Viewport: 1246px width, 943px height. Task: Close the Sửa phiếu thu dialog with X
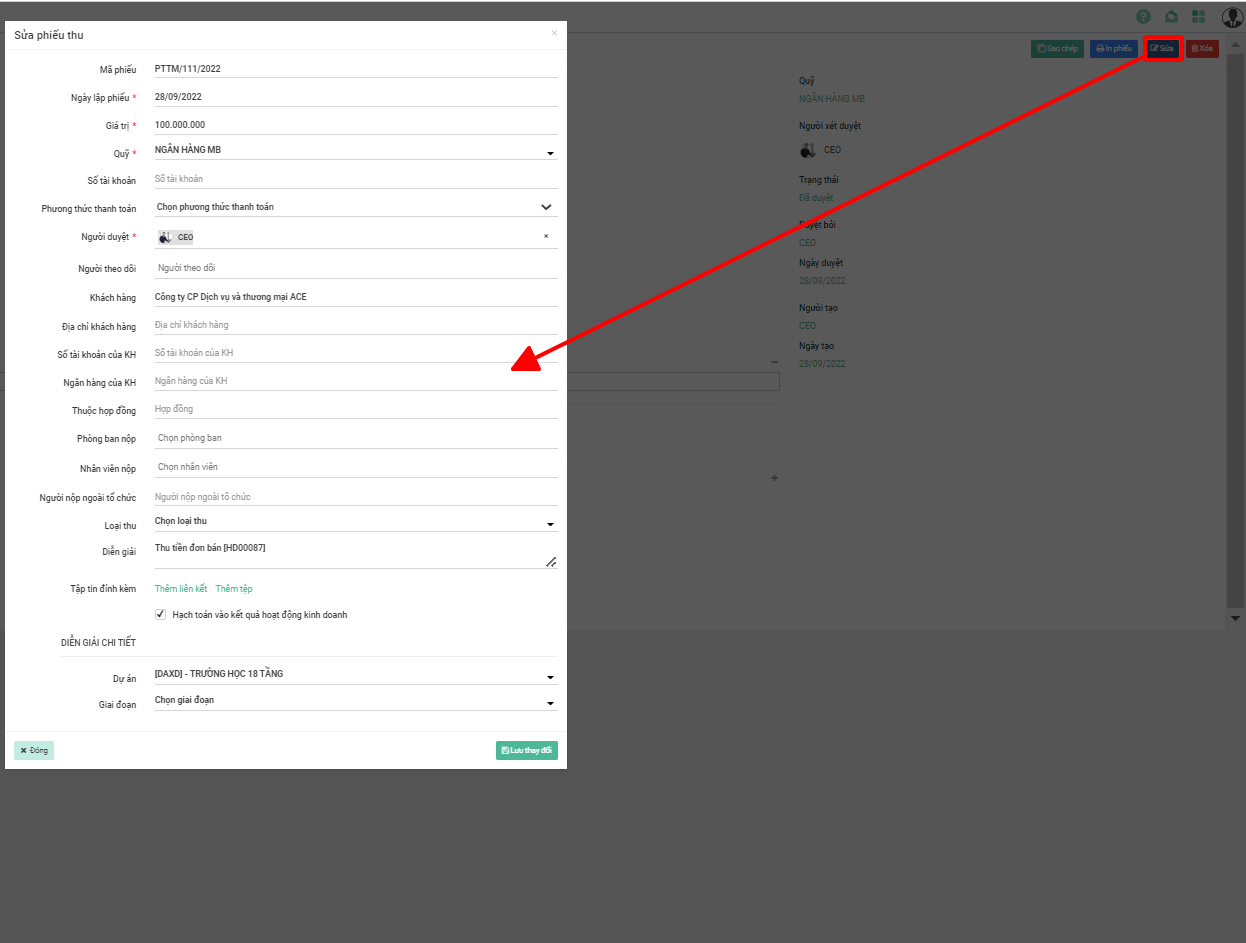click(x=555, y=33)
